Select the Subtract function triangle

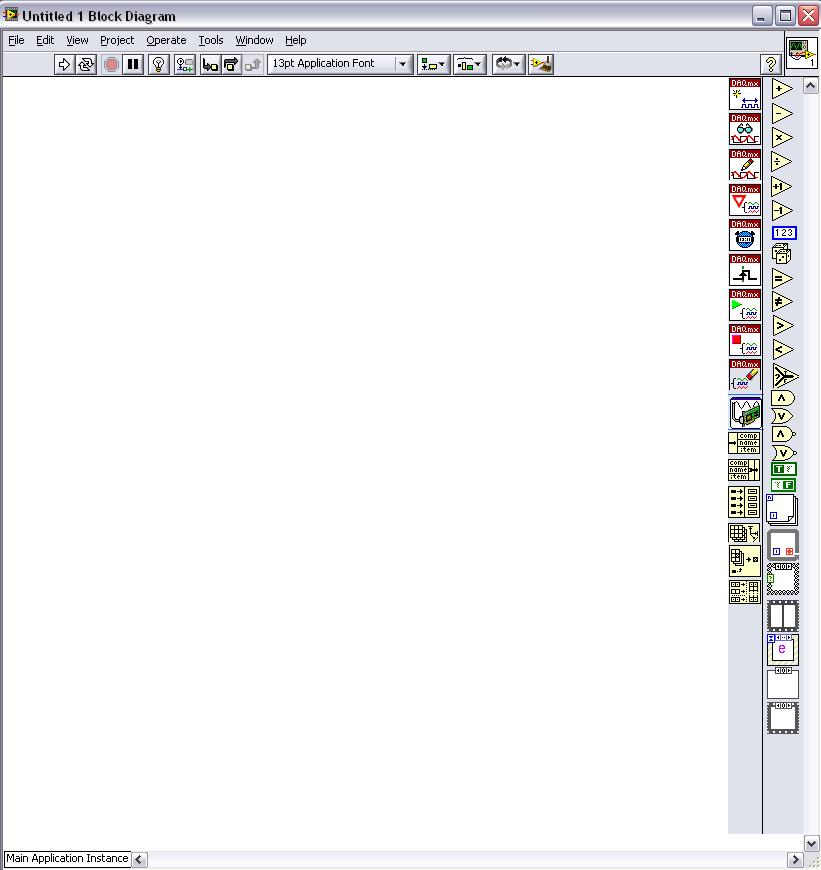(782, 114)
